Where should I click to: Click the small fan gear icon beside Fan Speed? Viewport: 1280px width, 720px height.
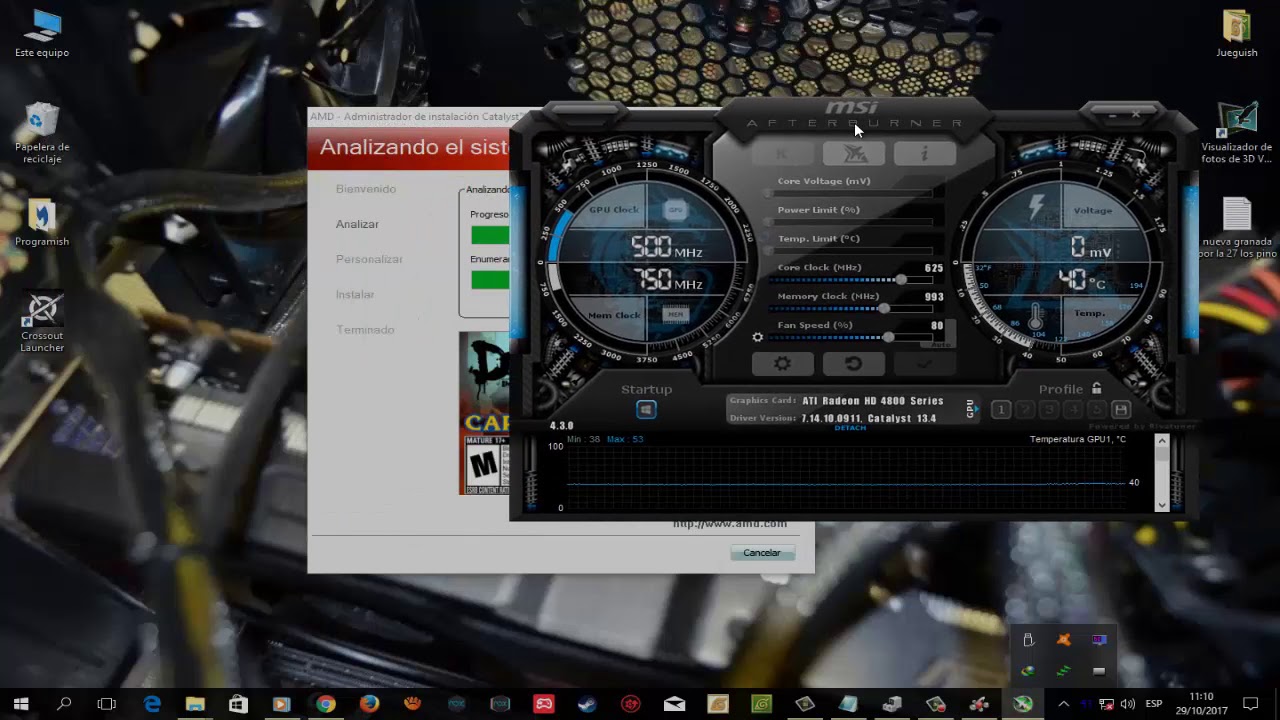pos(757,337)
